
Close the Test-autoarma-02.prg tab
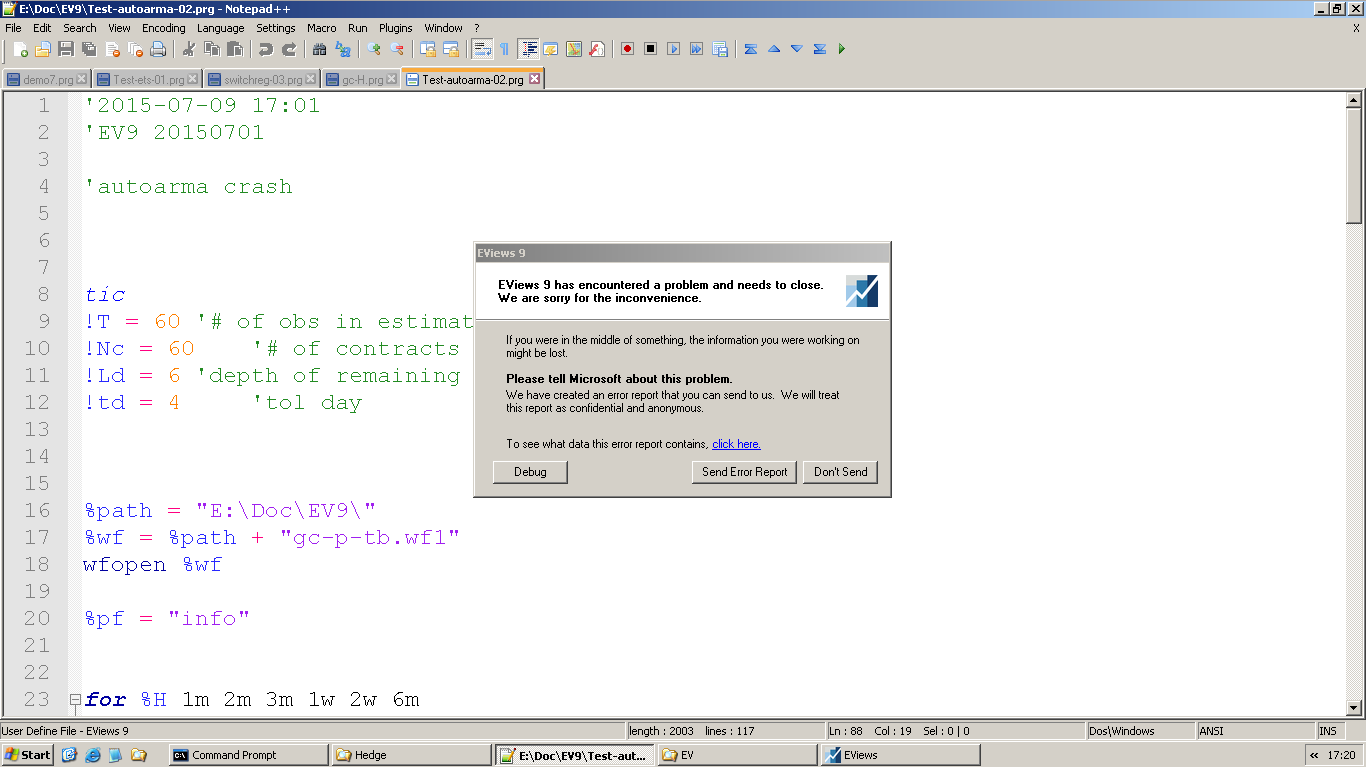(x=534, y=79)
